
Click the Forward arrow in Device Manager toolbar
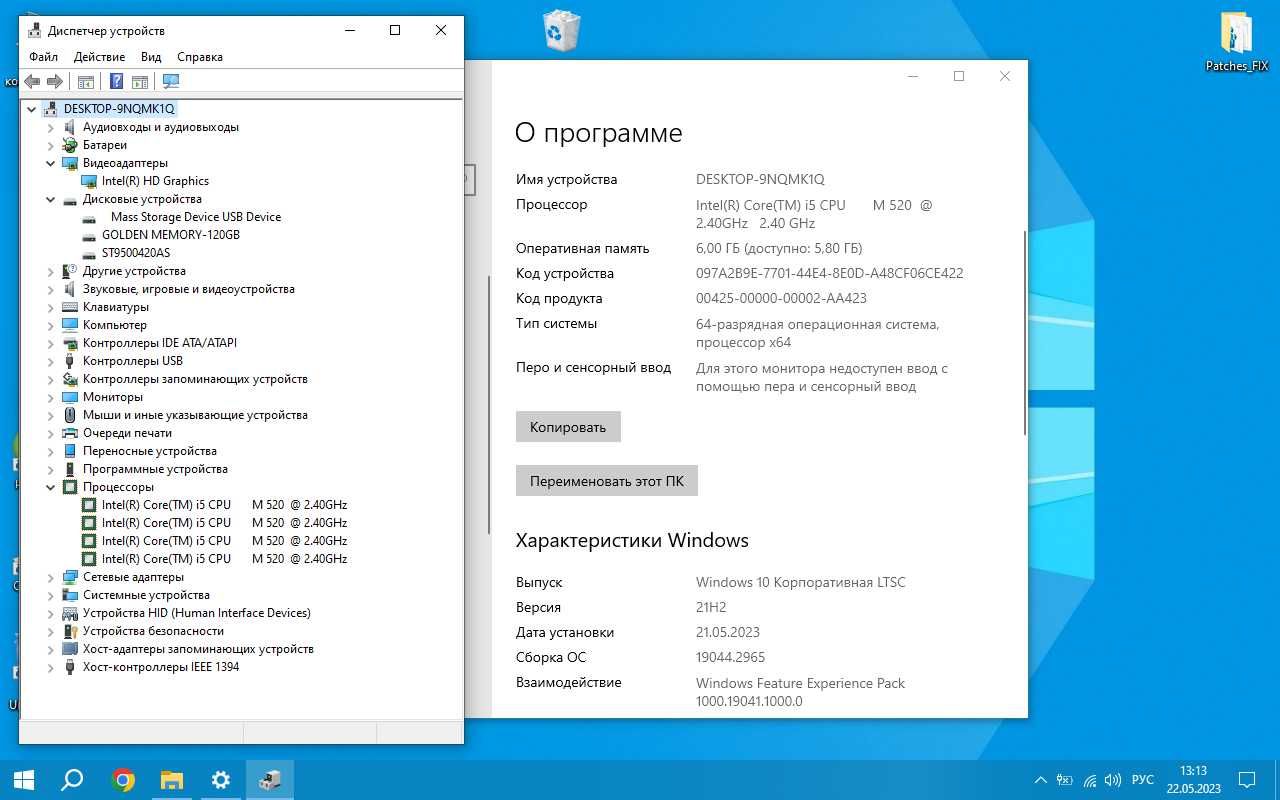coord(55,81)
